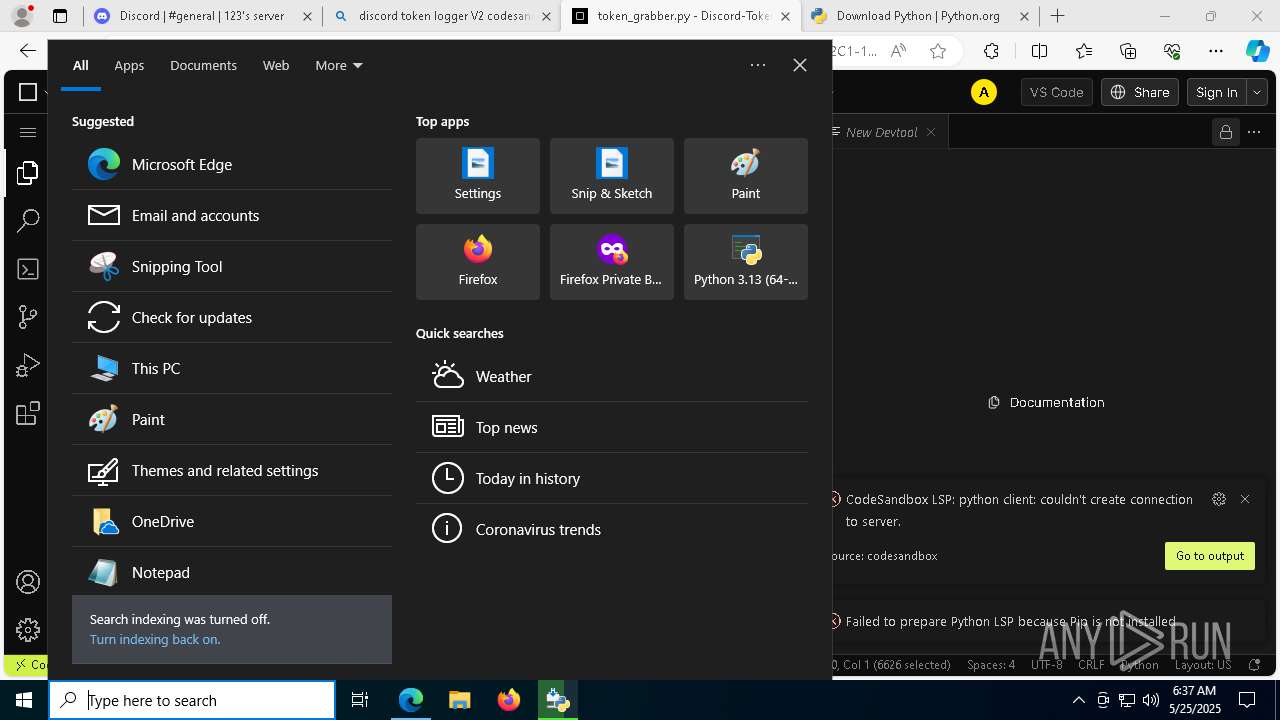This screenshot has height=720, width=1280.
Task: Open Explorer icon in CodeSandbox sidebar
Action: point(28,174)
